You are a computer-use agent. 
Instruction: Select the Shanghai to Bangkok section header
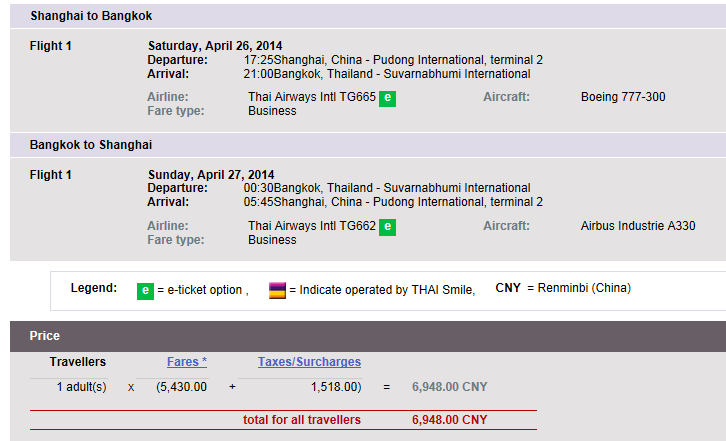[x=91, y=17]
